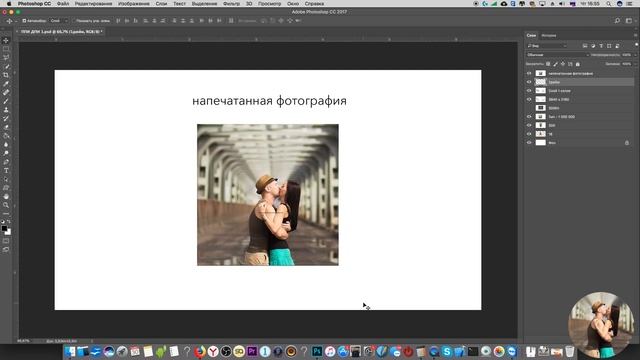Toggle Quick Mask mode icon
Screen dimensions: 640x360
click(x=6, y=241)
